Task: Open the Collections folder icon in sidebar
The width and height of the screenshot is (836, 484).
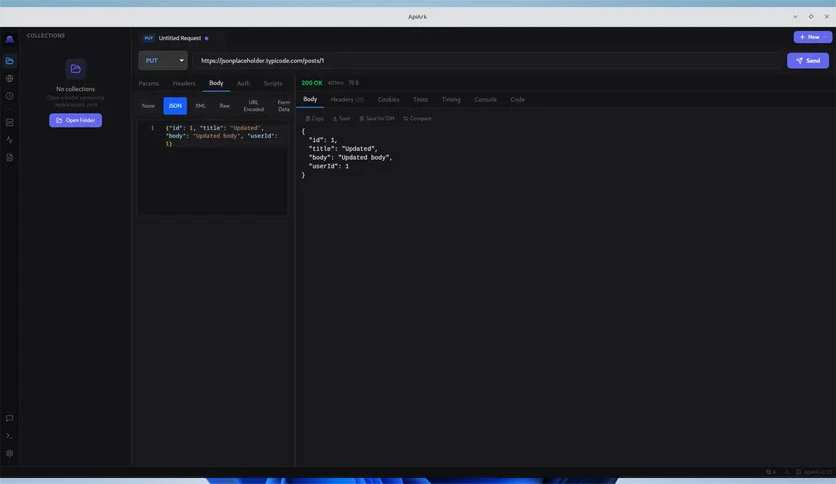Action: [x=10, y=61]
